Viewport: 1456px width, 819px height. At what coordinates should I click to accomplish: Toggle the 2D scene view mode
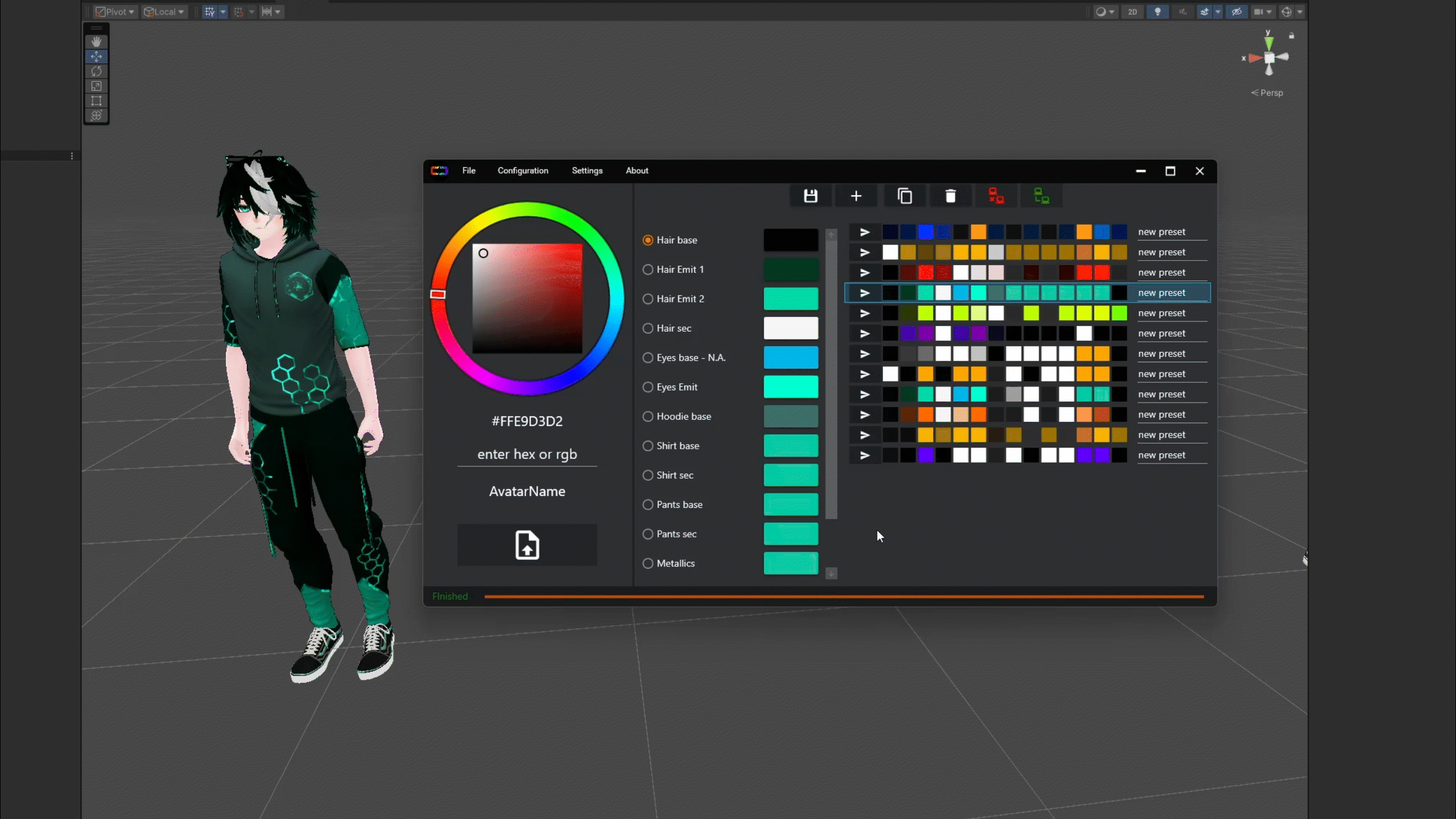[1132, 11]
